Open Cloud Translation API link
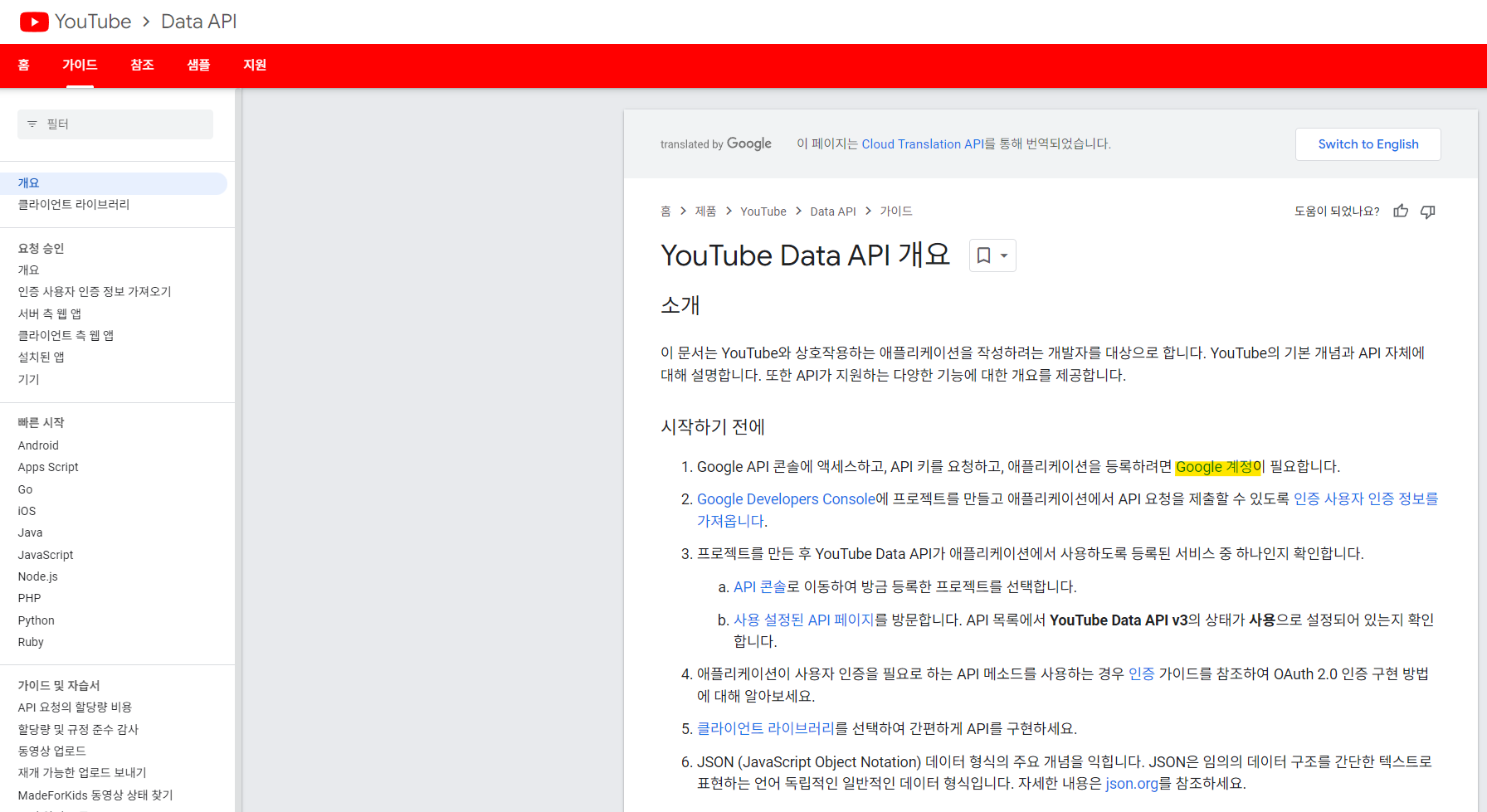Image resolution: width=1487 pixels, height=812 pixels. 923,144
